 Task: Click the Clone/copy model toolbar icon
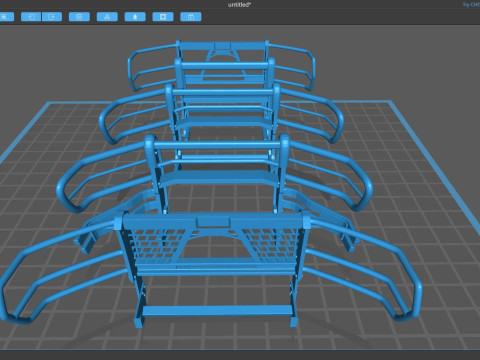pyautogui.click(x=79, y=17)
